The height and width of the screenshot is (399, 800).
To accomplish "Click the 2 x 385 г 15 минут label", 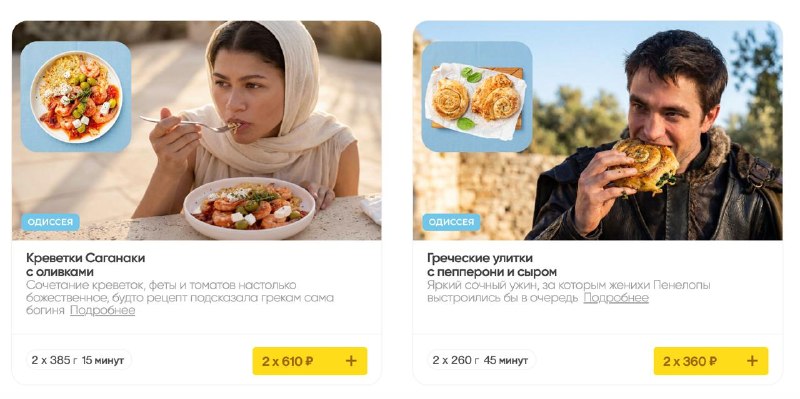I will (x=78, y=360).
